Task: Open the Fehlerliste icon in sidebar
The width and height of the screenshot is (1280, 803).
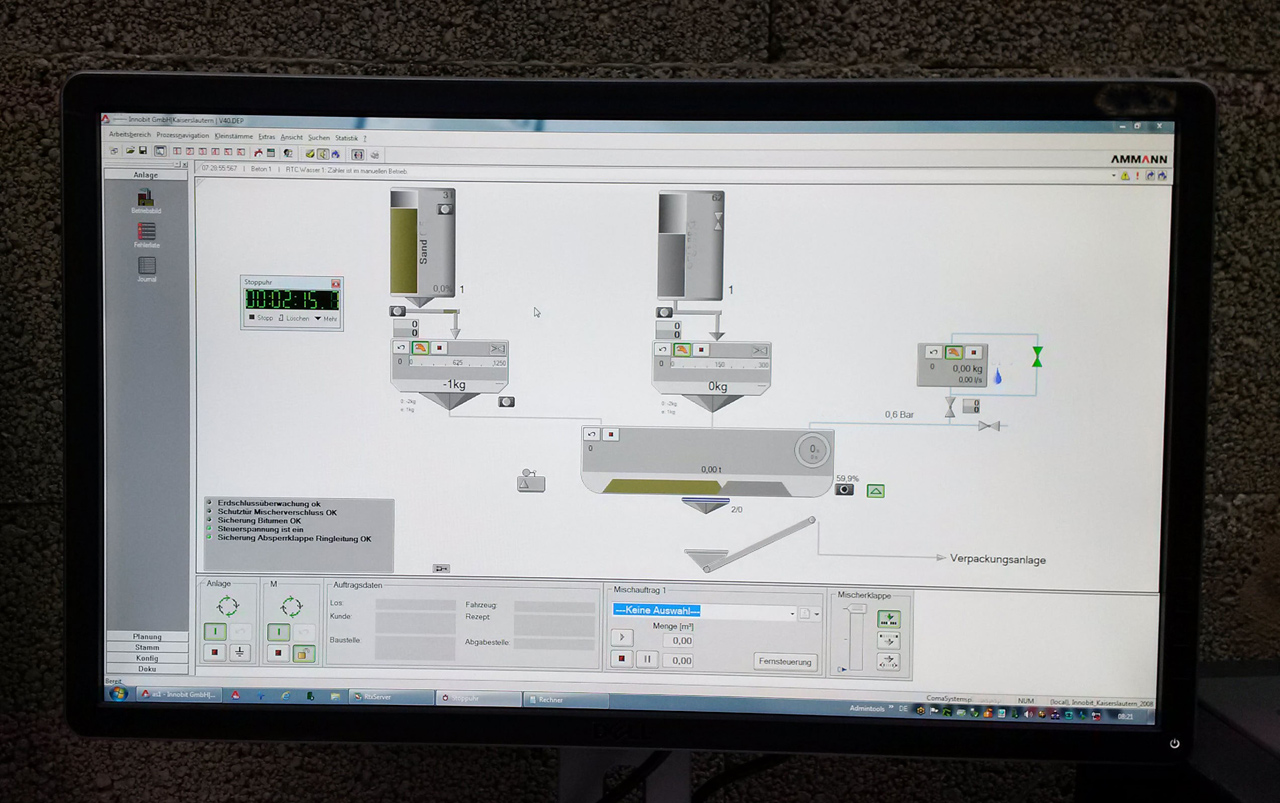Action: [x=146, y=235]
